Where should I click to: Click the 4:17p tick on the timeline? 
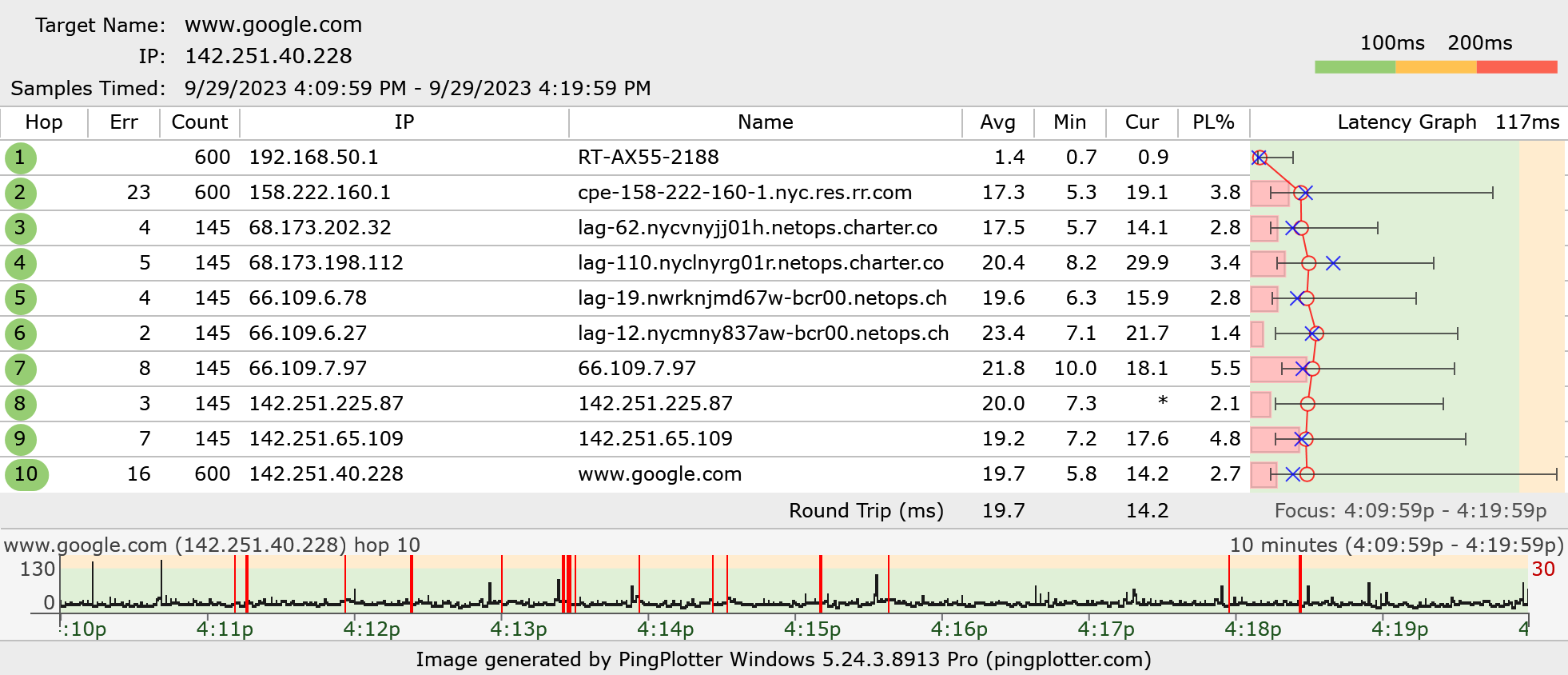1105,629
